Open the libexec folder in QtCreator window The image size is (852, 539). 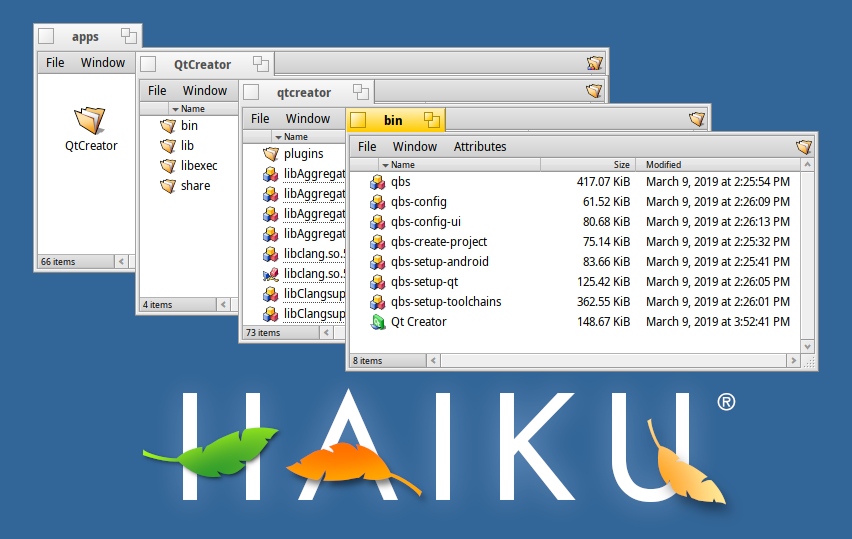(168, 166)
